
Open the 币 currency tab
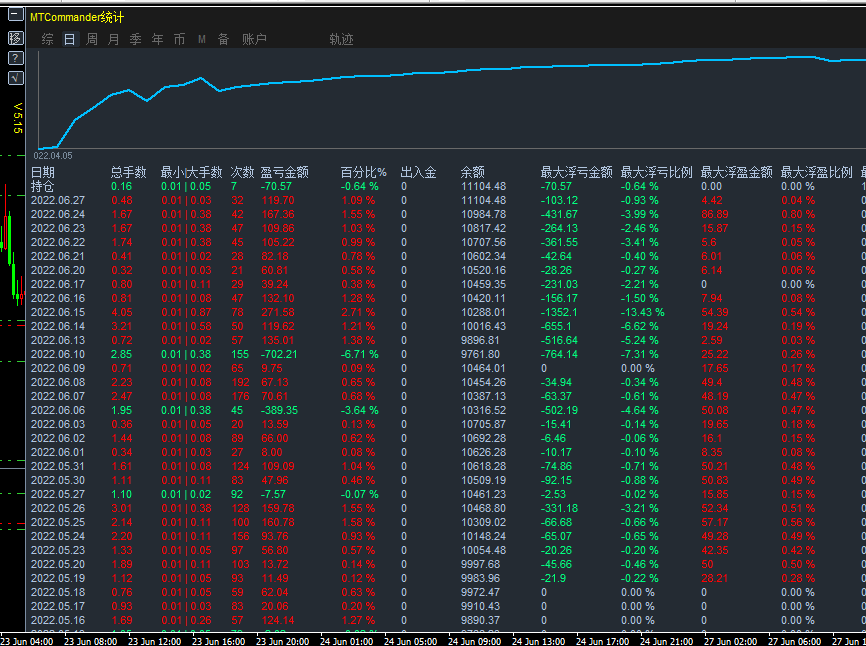click(x=179, y=40)
